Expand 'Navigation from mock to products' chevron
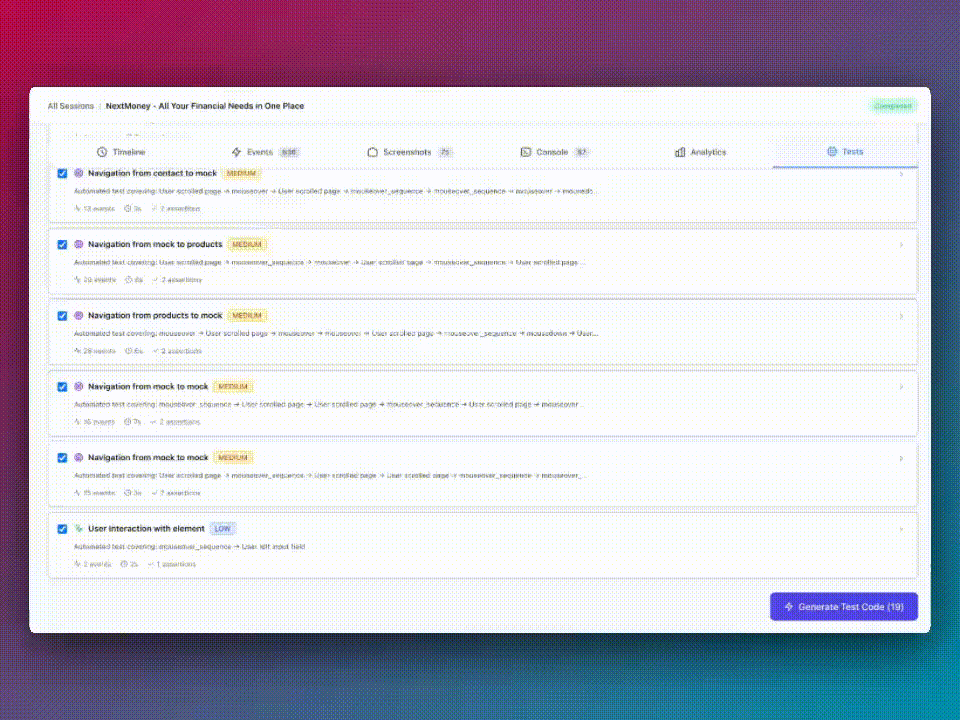The height and width of the screenshot is (720, 960). click(x=901, y=245)
